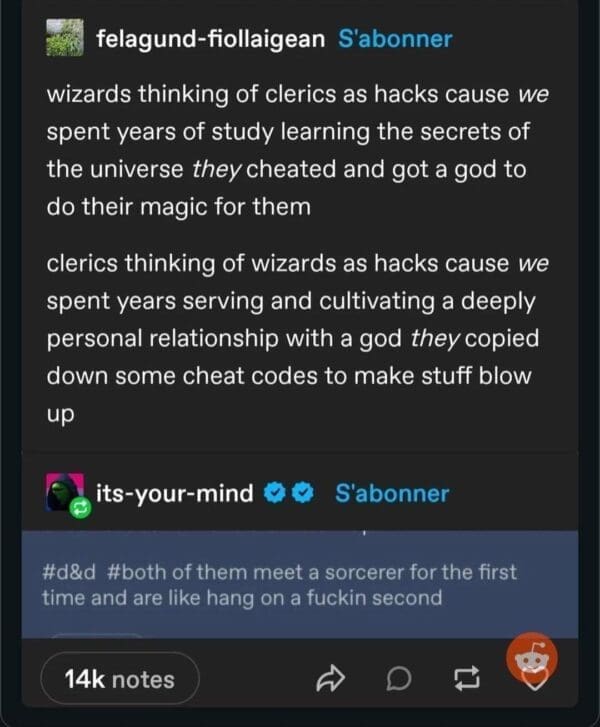This screenshot has width=600, height=727.
Task: Follow its-your-mind via the S'abonner link
Action: click(392, 494)
